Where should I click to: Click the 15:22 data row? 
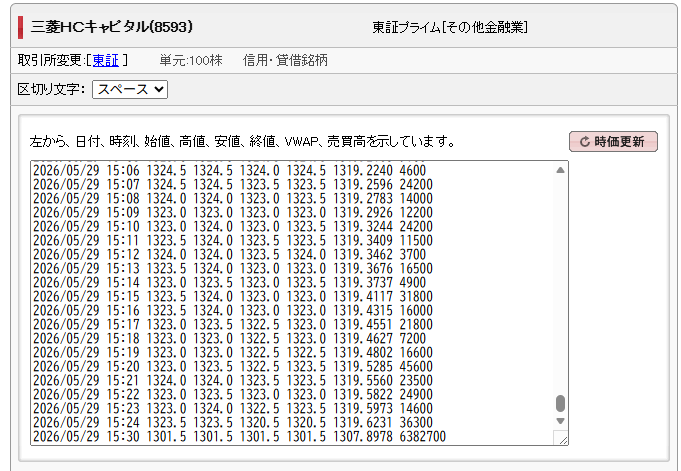(x=233, y=394)
